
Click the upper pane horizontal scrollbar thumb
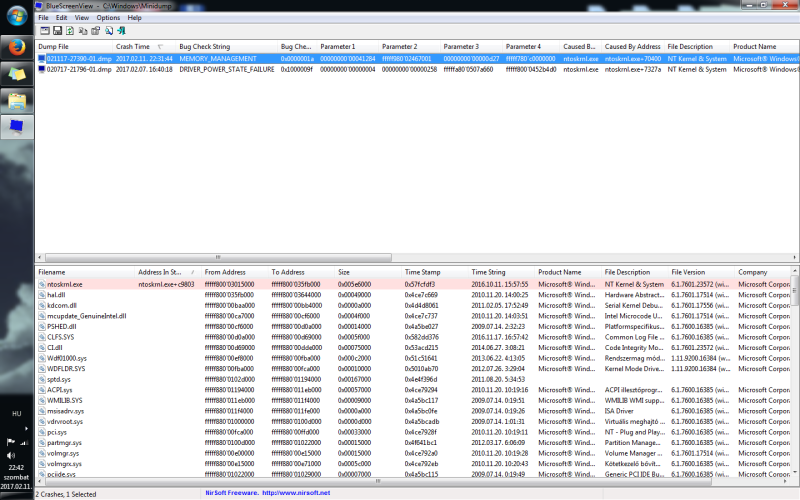click(218, 258)
